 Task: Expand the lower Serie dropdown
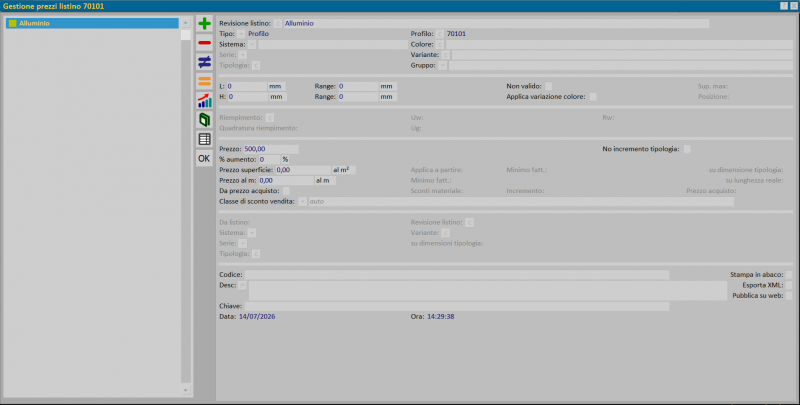(243, 243)
